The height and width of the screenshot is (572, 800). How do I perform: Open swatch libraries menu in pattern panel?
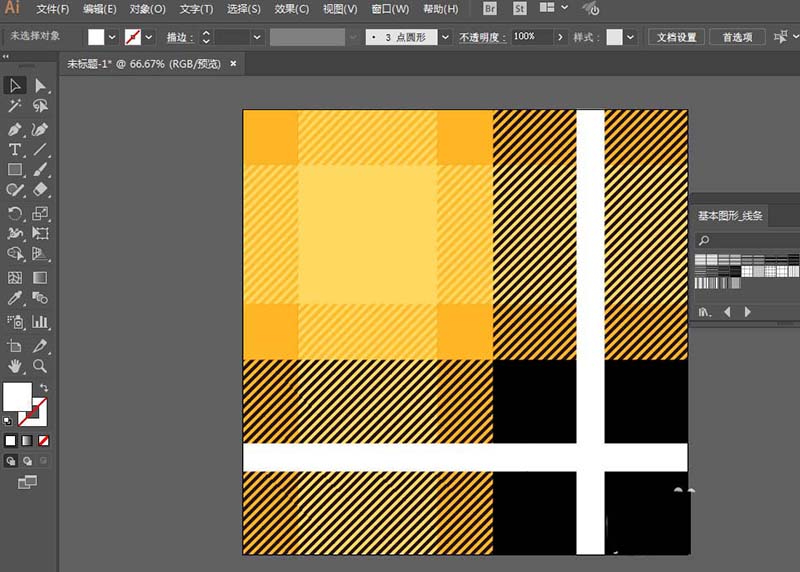tap(704, 312)
